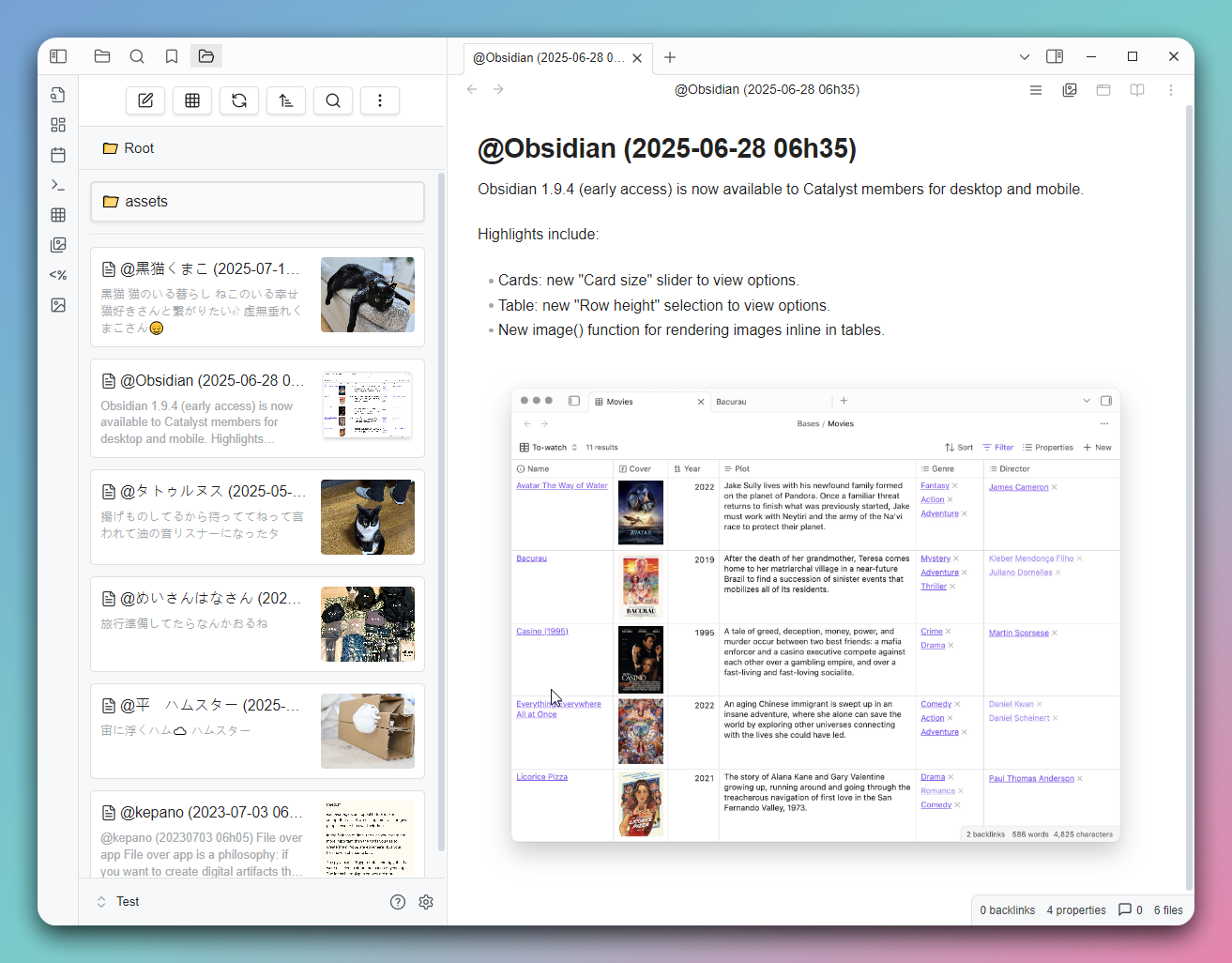The height and width of the screenshot is (963, 1232).
Task: Open the ribbon table grid icon
Action: (58, 215)
